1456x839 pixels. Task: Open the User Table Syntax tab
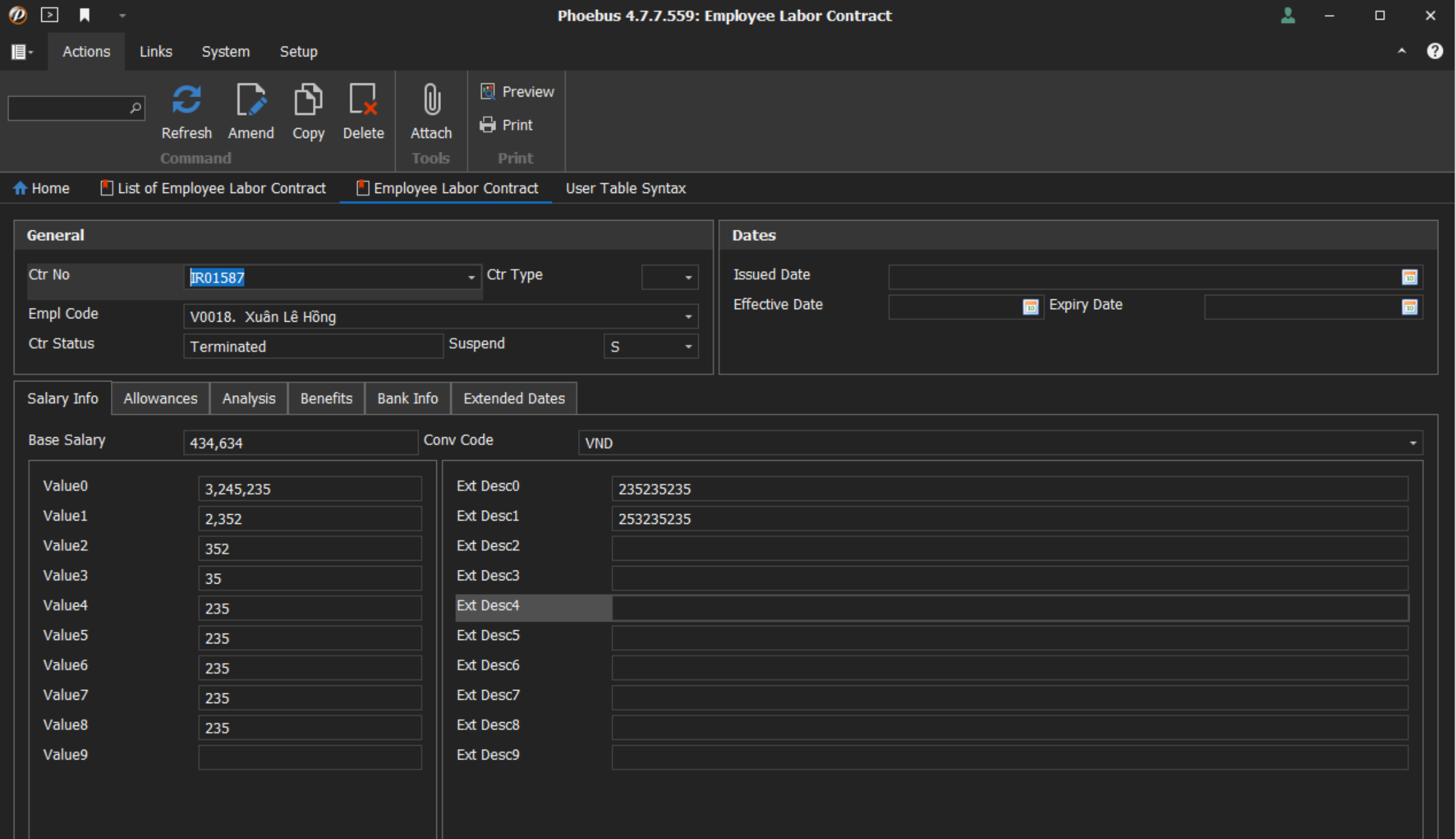coord(626,188)
